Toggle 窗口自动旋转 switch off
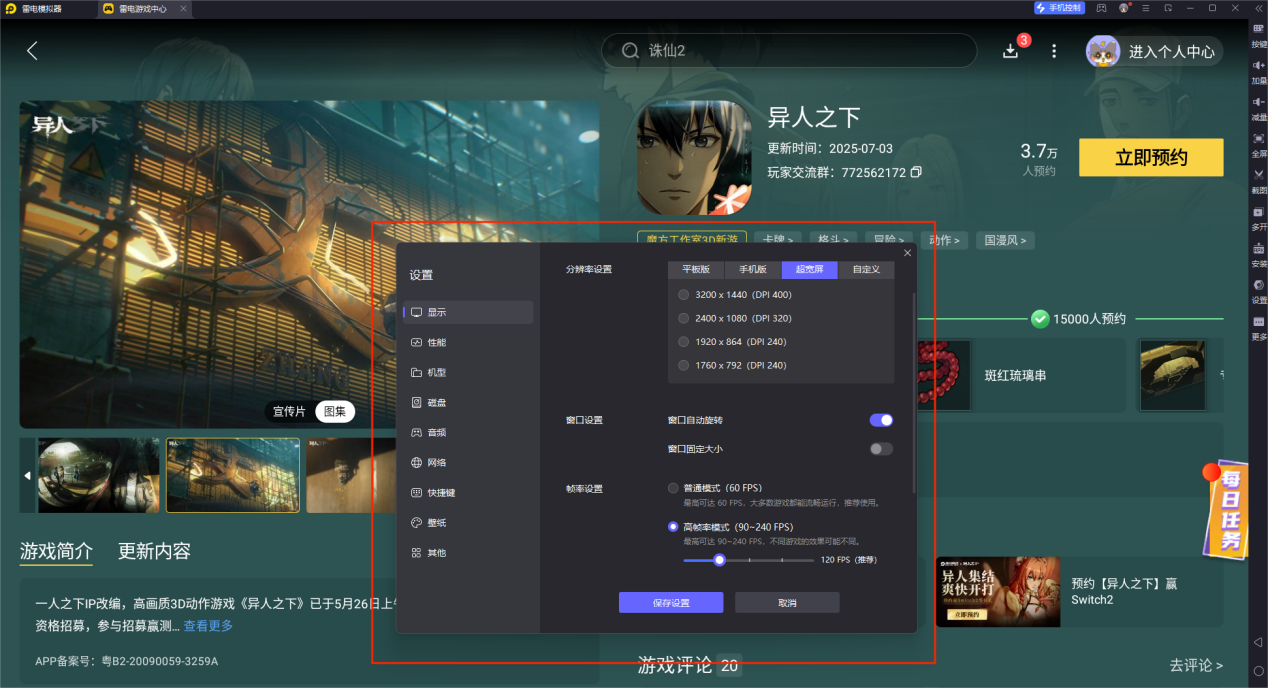This screenshot has height=688, width=1268. (x=881, y=420)
